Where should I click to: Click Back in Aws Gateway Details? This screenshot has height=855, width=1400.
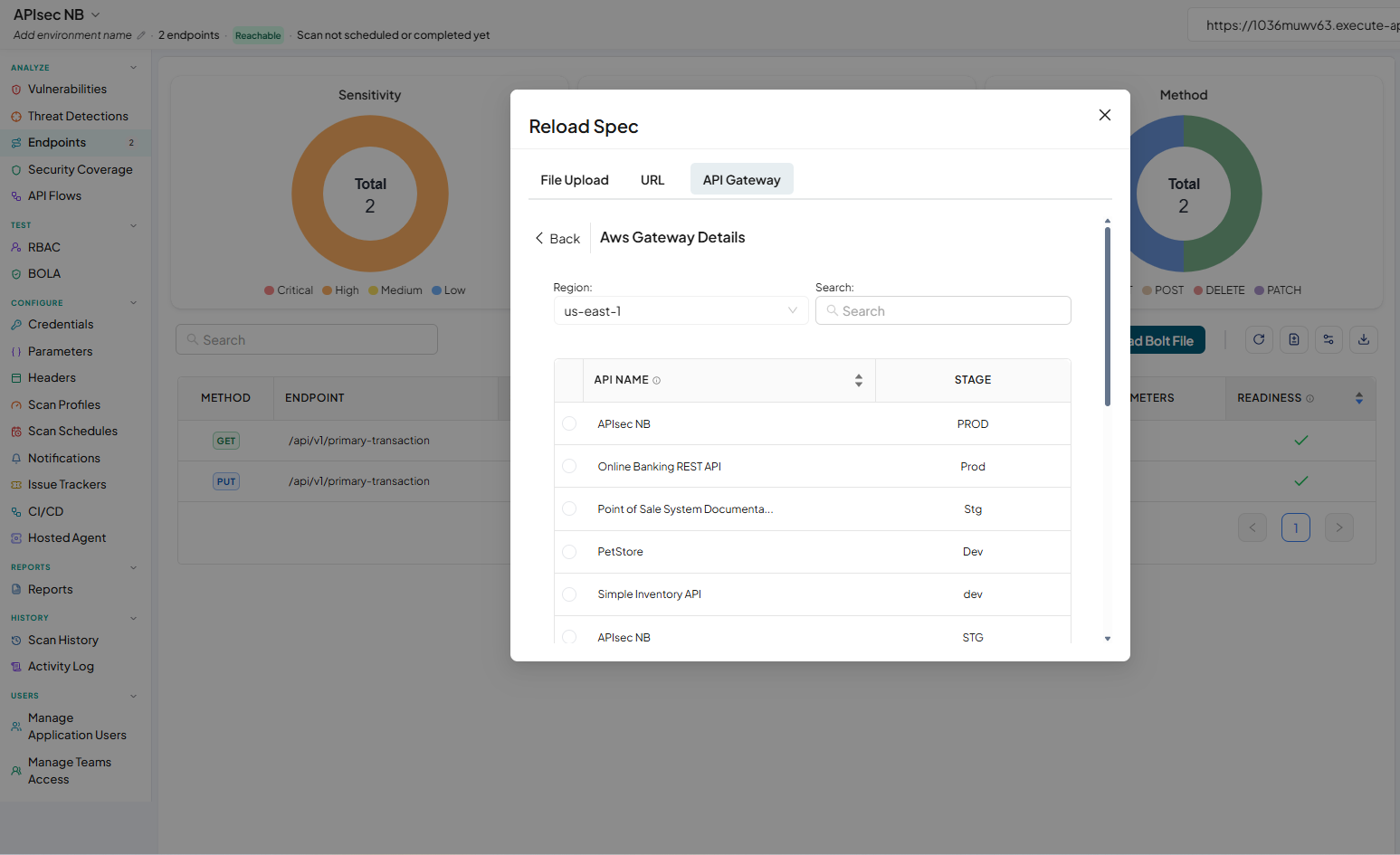pos(557,239)
